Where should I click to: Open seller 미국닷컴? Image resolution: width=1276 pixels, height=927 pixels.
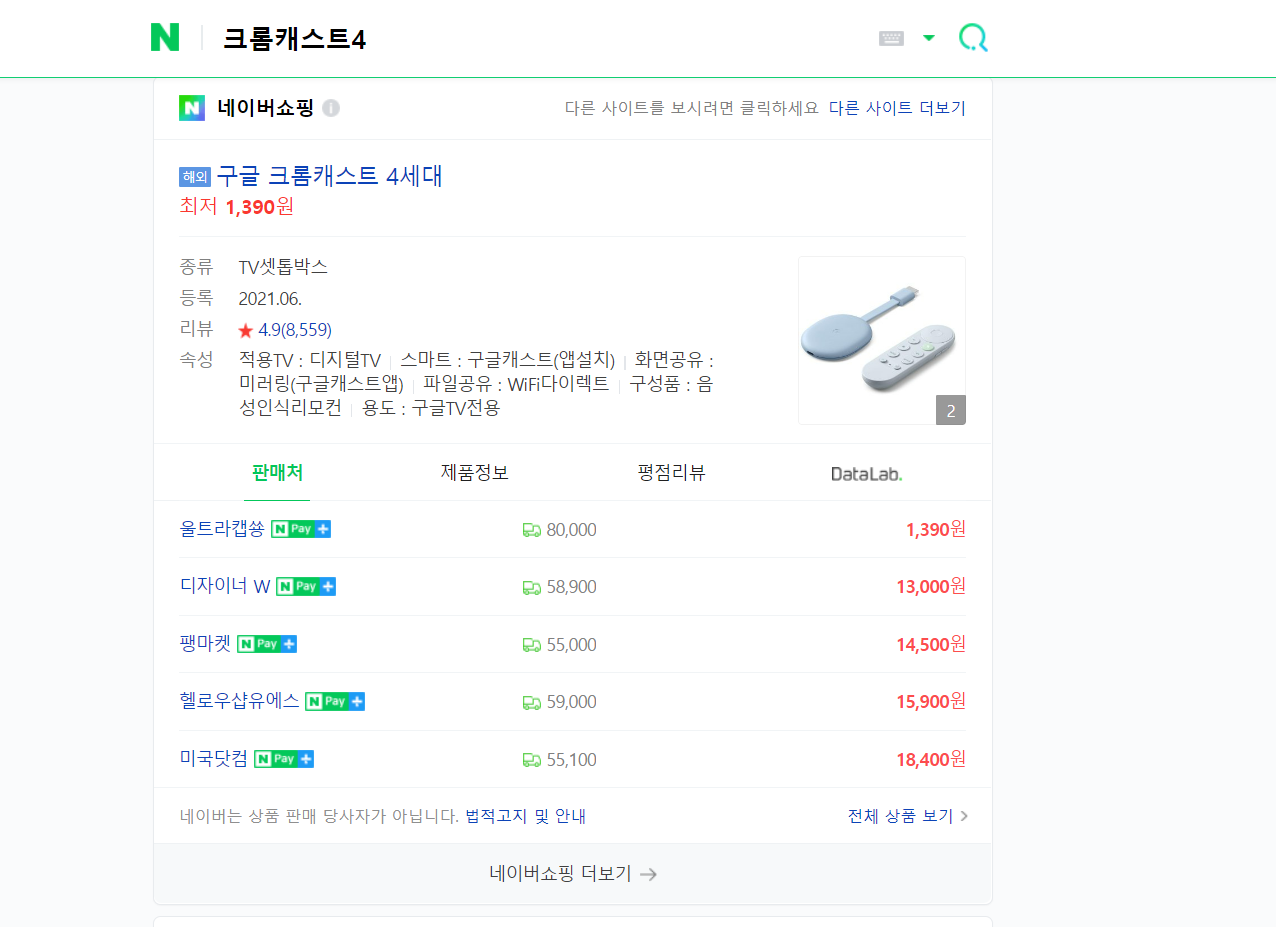tap(214, 759)
